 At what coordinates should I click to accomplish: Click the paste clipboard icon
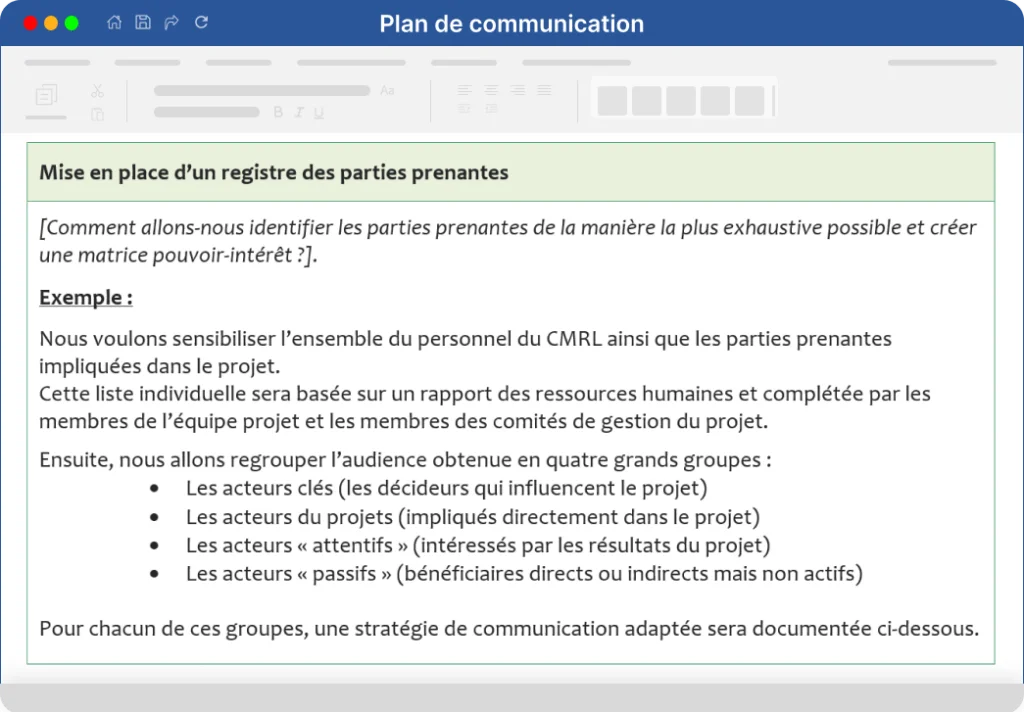[97, 114]
